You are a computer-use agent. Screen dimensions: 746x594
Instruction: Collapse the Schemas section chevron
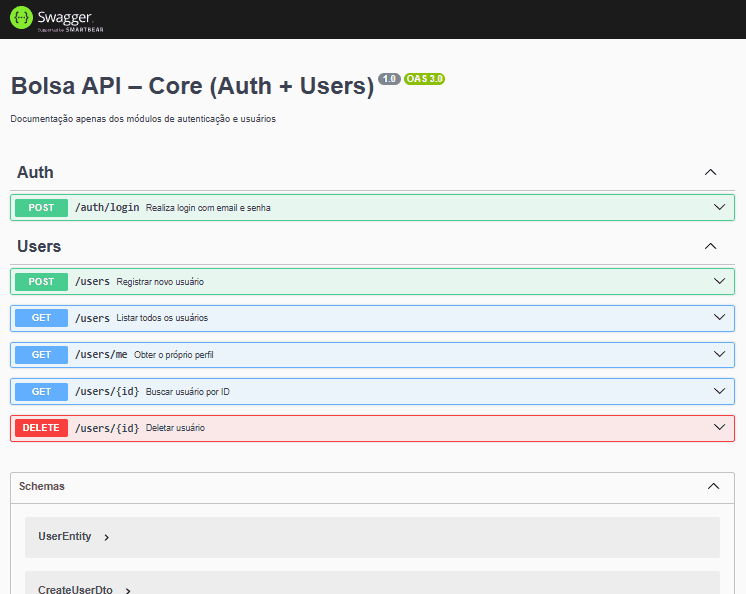713,486
